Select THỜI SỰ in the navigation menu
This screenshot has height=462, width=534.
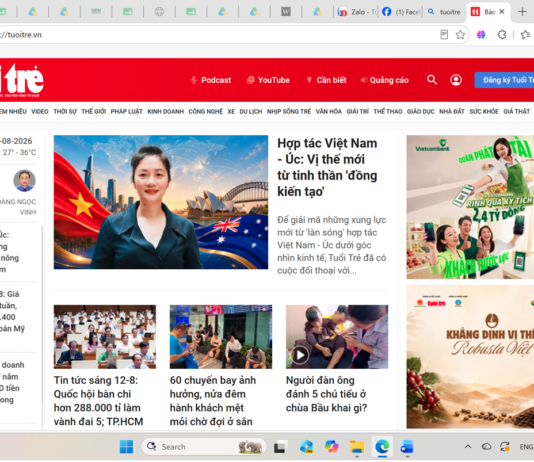tap(65, 111)
